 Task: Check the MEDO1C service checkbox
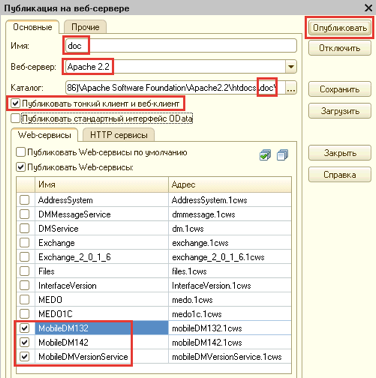(25, 314)
